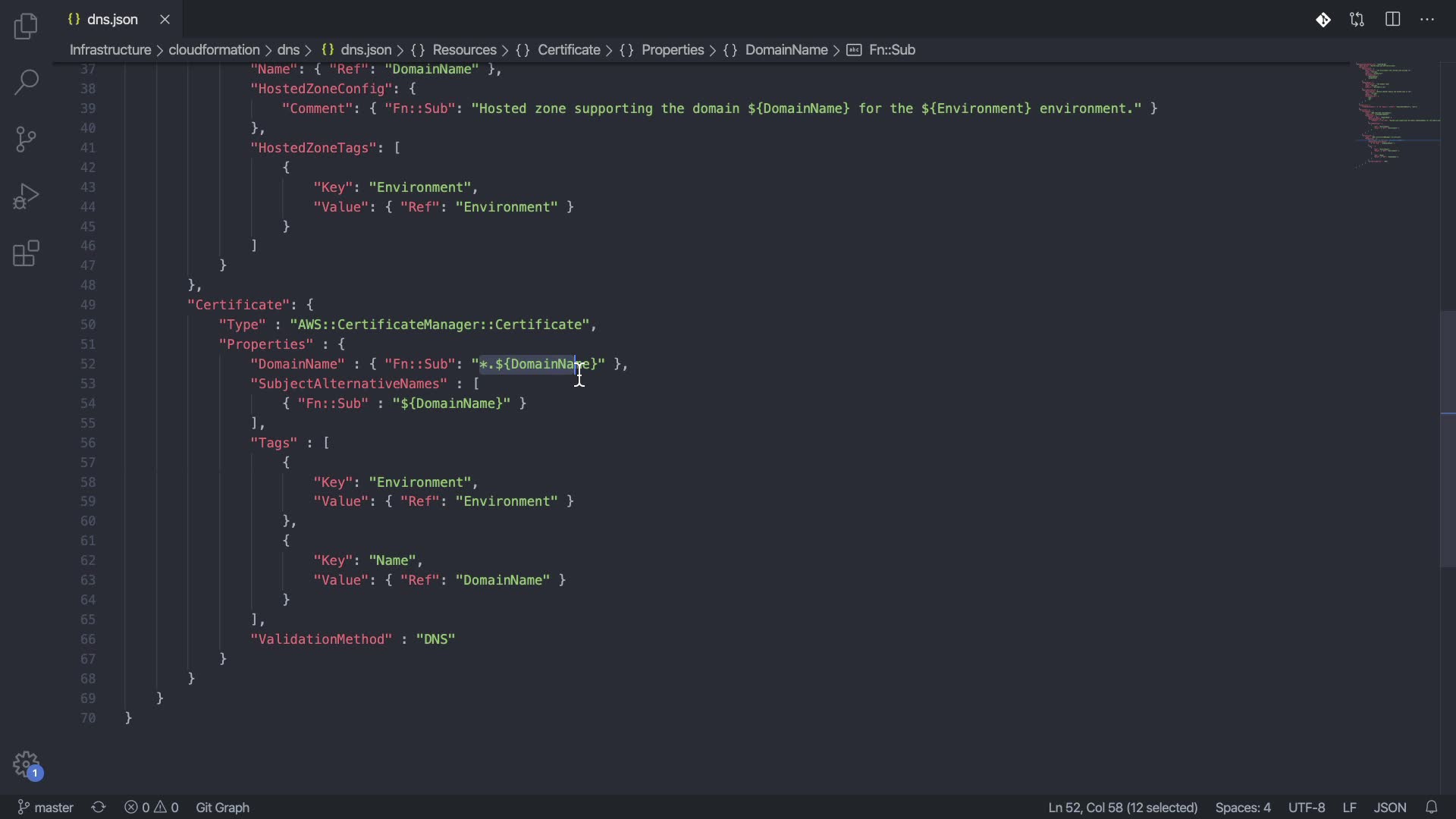
Task: Change the indentation setting, Spaces: 4
Action: click(1242, 808)
